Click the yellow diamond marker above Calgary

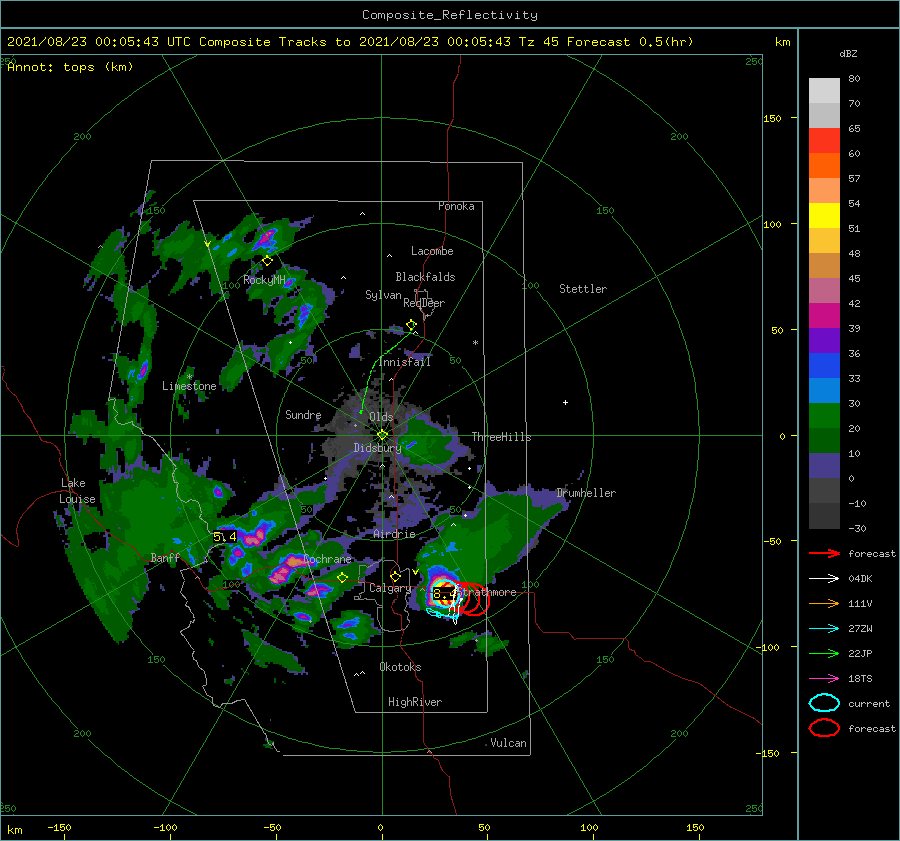point(395,576)
